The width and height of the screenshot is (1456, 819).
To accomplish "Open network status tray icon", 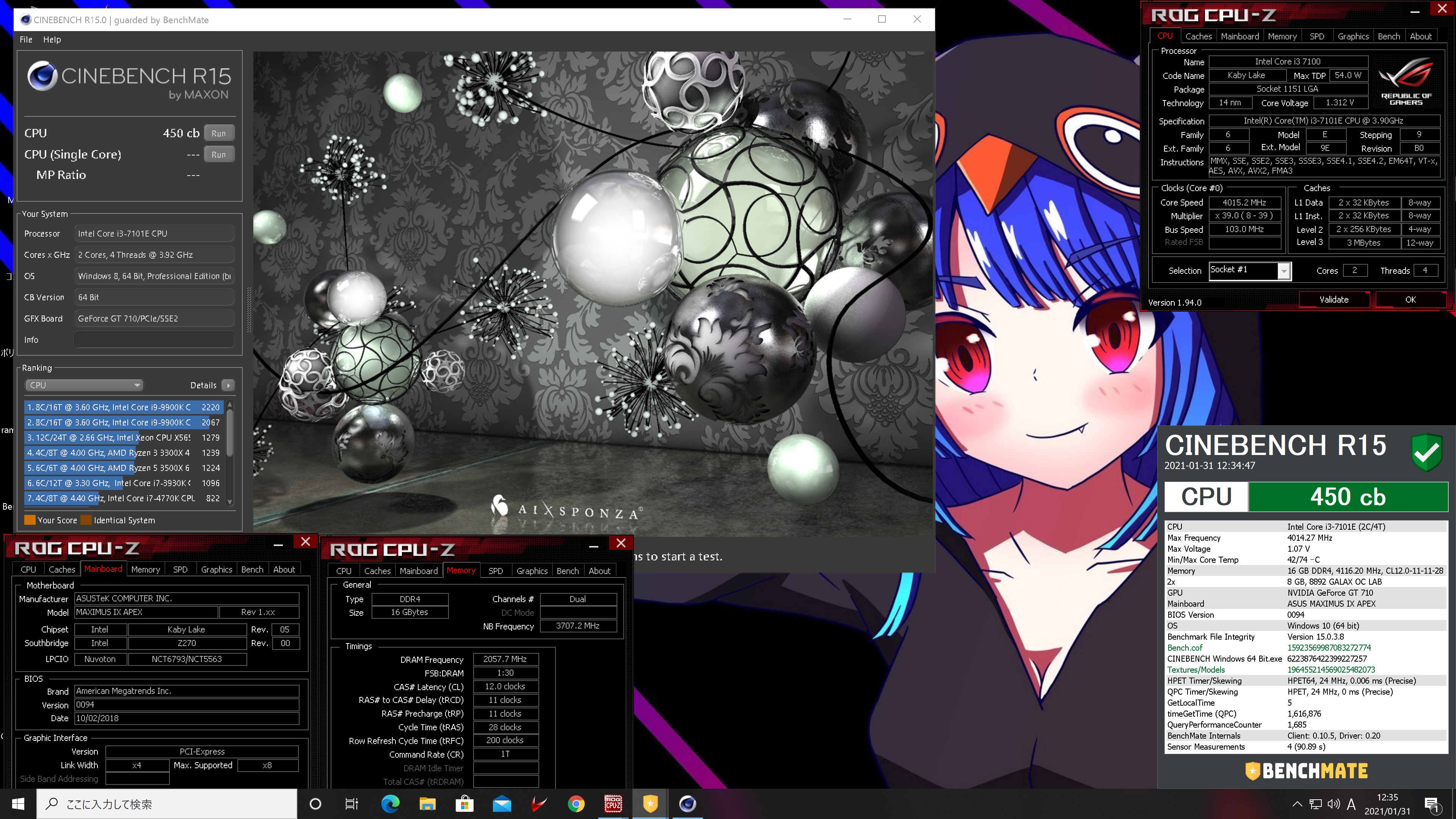I will [1316, 804].
